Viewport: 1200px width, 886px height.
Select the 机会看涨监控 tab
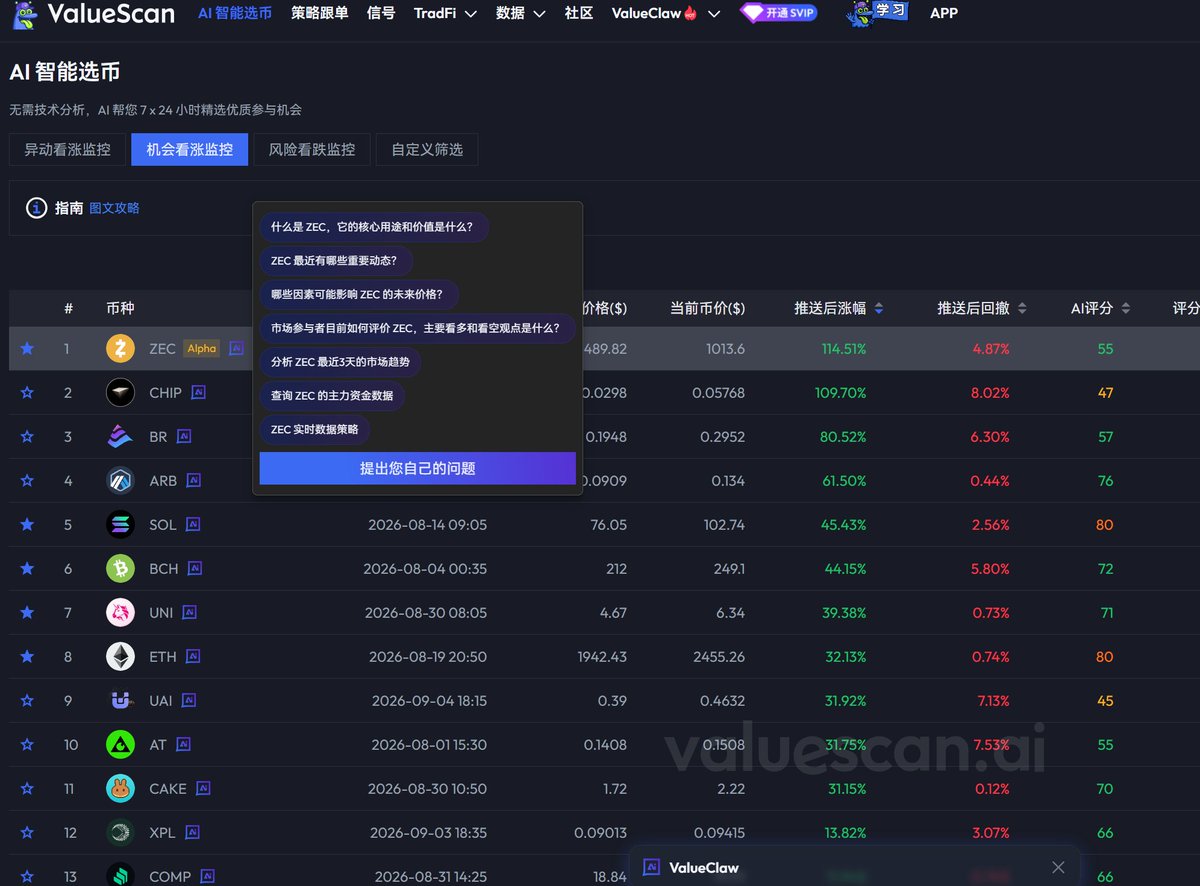click(190, 149)
